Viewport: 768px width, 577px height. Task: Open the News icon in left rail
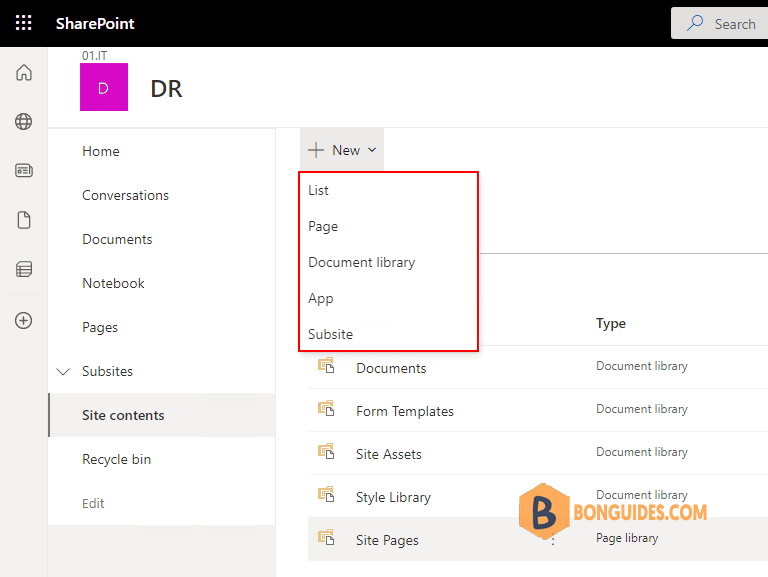coord(24,170)
